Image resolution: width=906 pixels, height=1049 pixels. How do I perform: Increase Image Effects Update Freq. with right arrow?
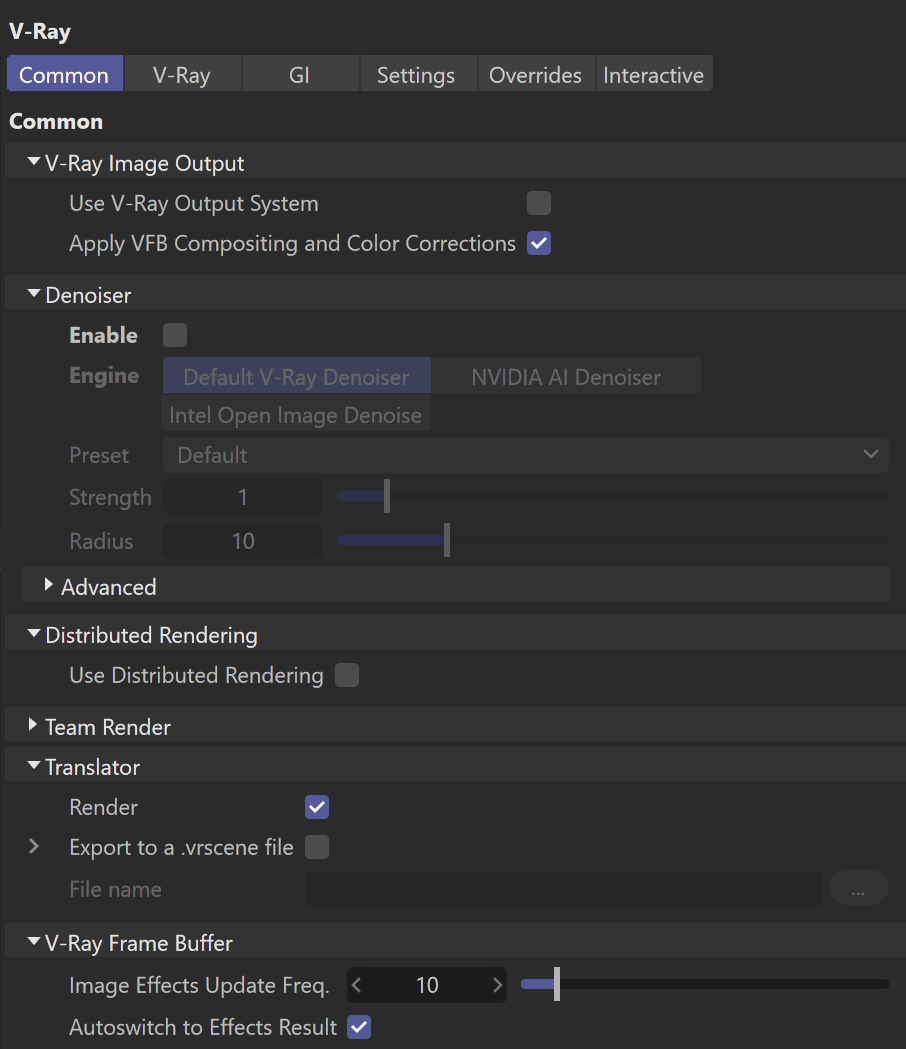click(x=497, y=985)
